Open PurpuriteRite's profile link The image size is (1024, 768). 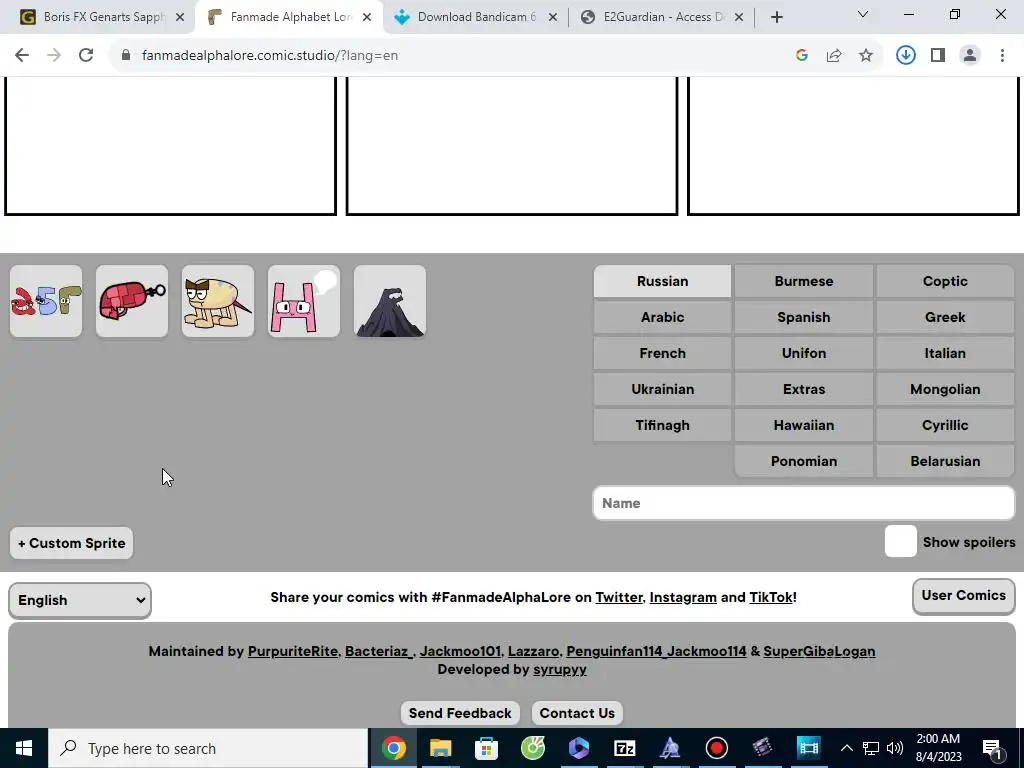[293, 651]
